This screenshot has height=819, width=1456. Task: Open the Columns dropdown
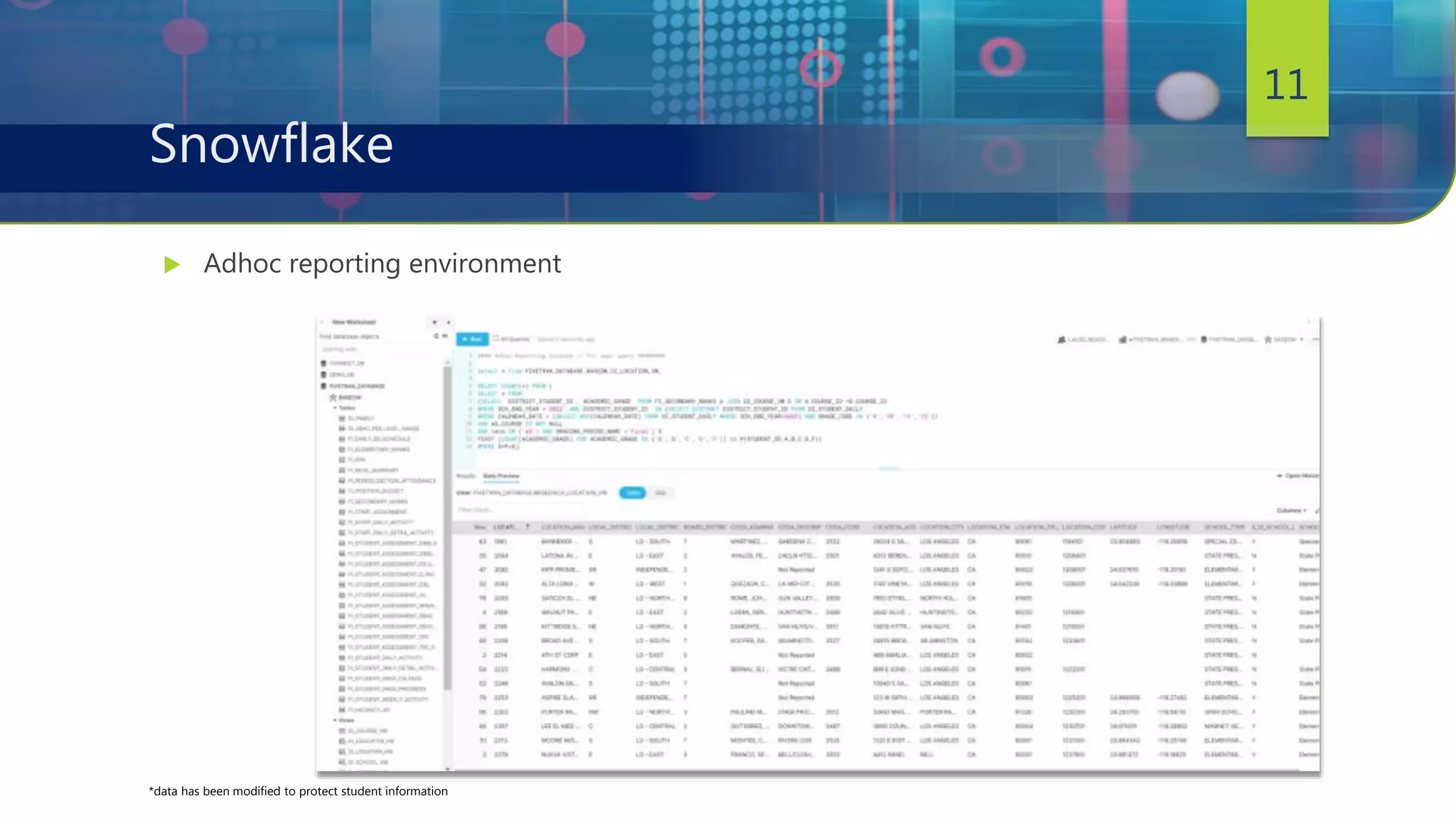[1292, 510]
